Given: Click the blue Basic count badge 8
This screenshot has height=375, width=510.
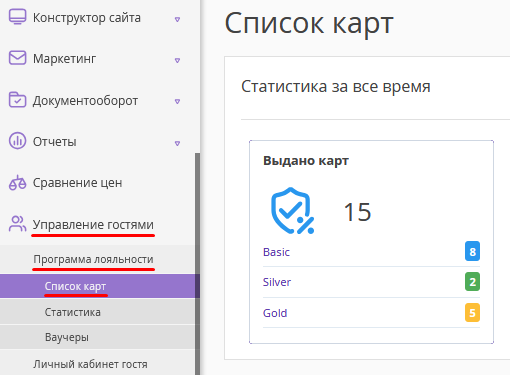Looking at the screenshot, I should pyautogui.click(x=472, y=251).
